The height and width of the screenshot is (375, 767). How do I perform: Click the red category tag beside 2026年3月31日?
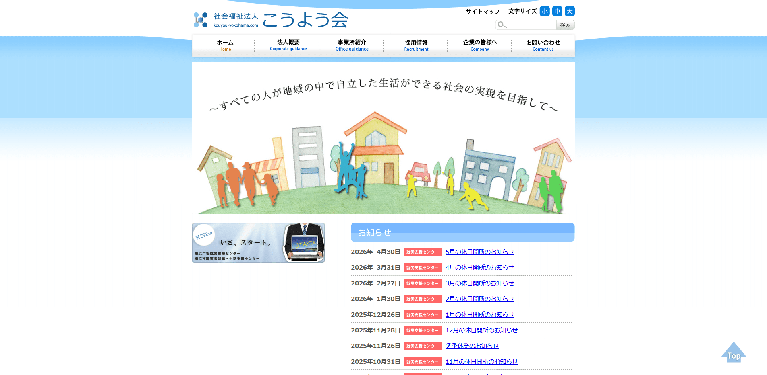click(x=423, y=268)
